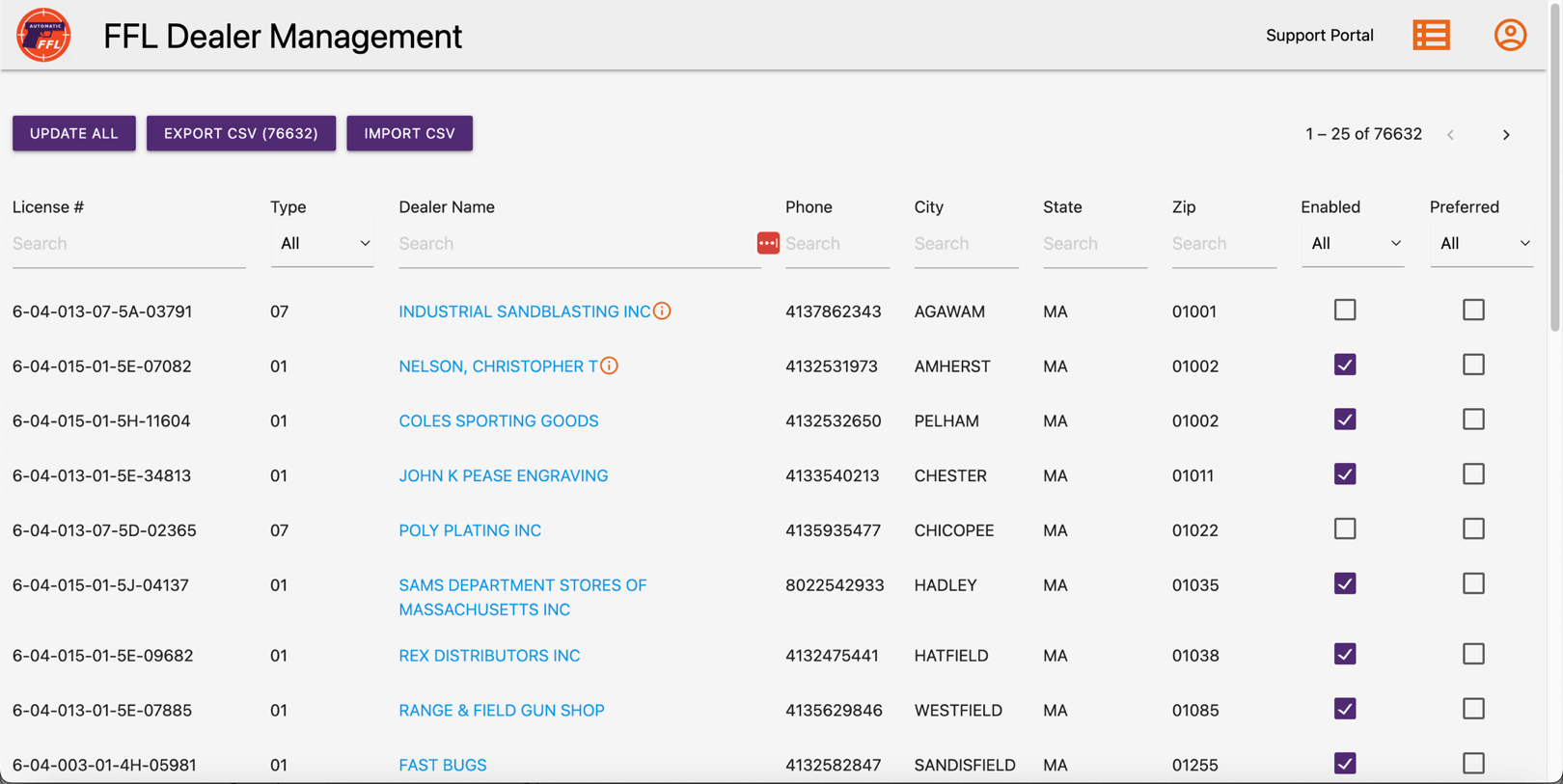1563x784 pixels.
Task: Click info icon beside Industrial Sandblasting Inc
Action: [x=662, y=311]
